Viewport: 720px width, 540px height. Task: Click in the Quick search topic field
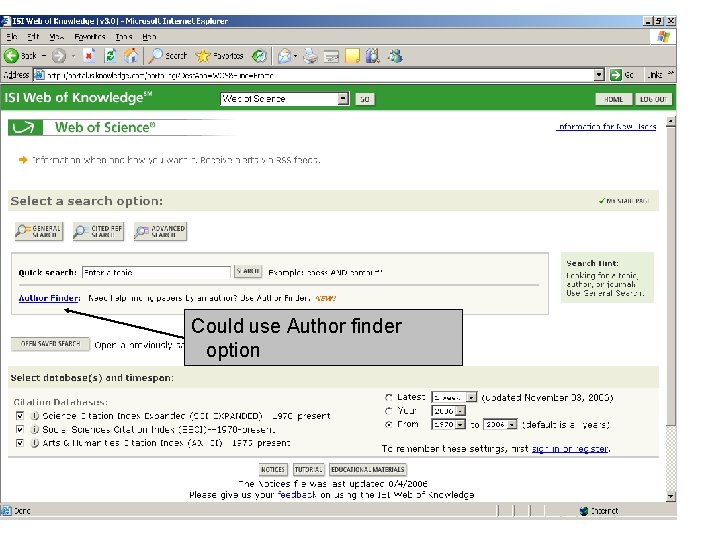pos(156,272)
